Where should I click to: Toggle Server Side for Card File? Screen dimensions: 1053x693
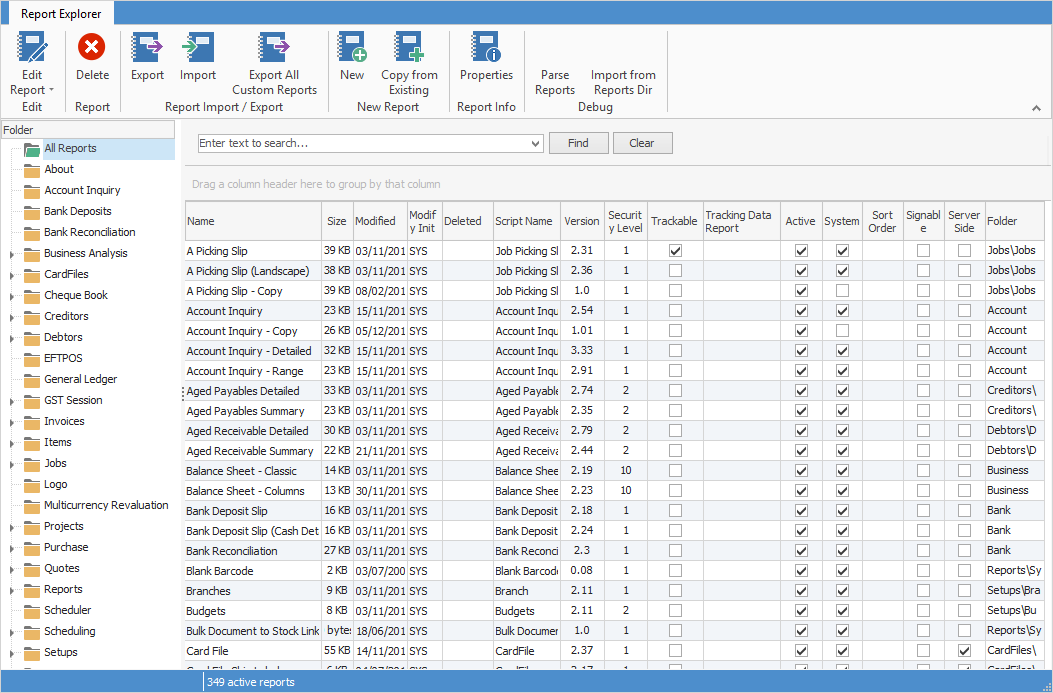[x=963, y=650]
